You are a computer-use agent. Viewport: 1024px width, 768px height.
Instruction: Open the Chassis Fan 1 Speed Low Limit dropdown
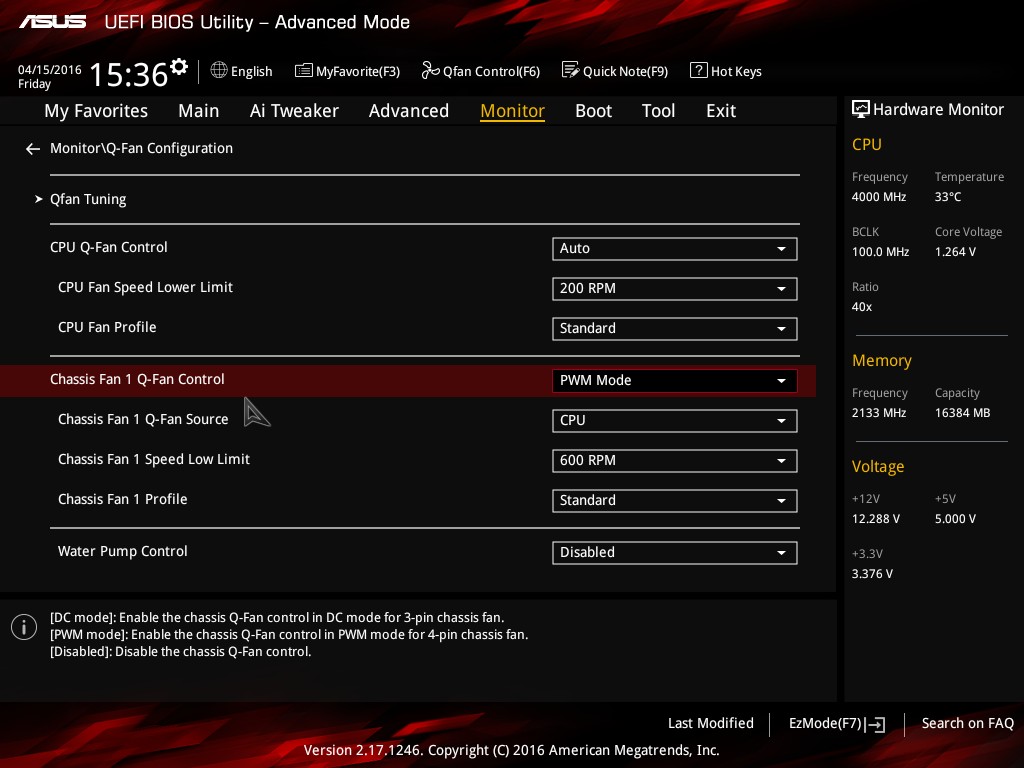click(x=675, y=460)
